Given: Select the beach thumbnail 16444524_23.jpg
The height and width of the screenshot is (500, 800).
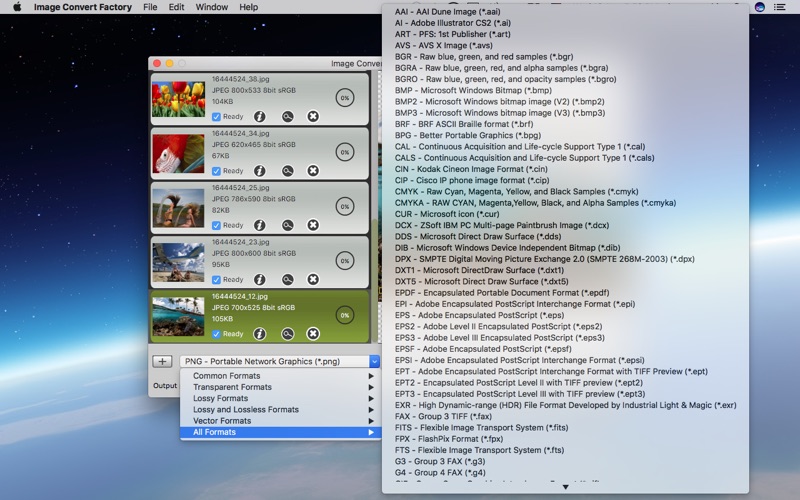Looking at the screenshot, I should pyautogui.click(x=178, y=262).
